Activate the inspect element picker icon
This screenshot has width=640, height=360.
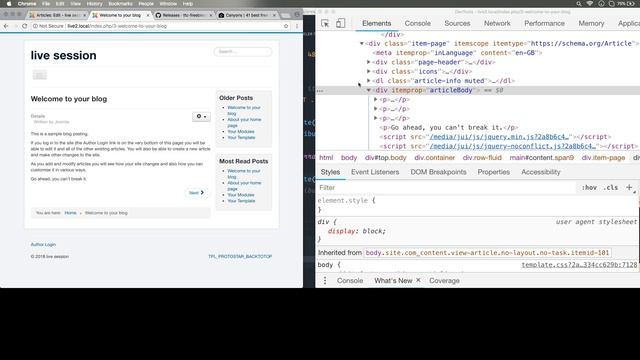tap(325, 23)
